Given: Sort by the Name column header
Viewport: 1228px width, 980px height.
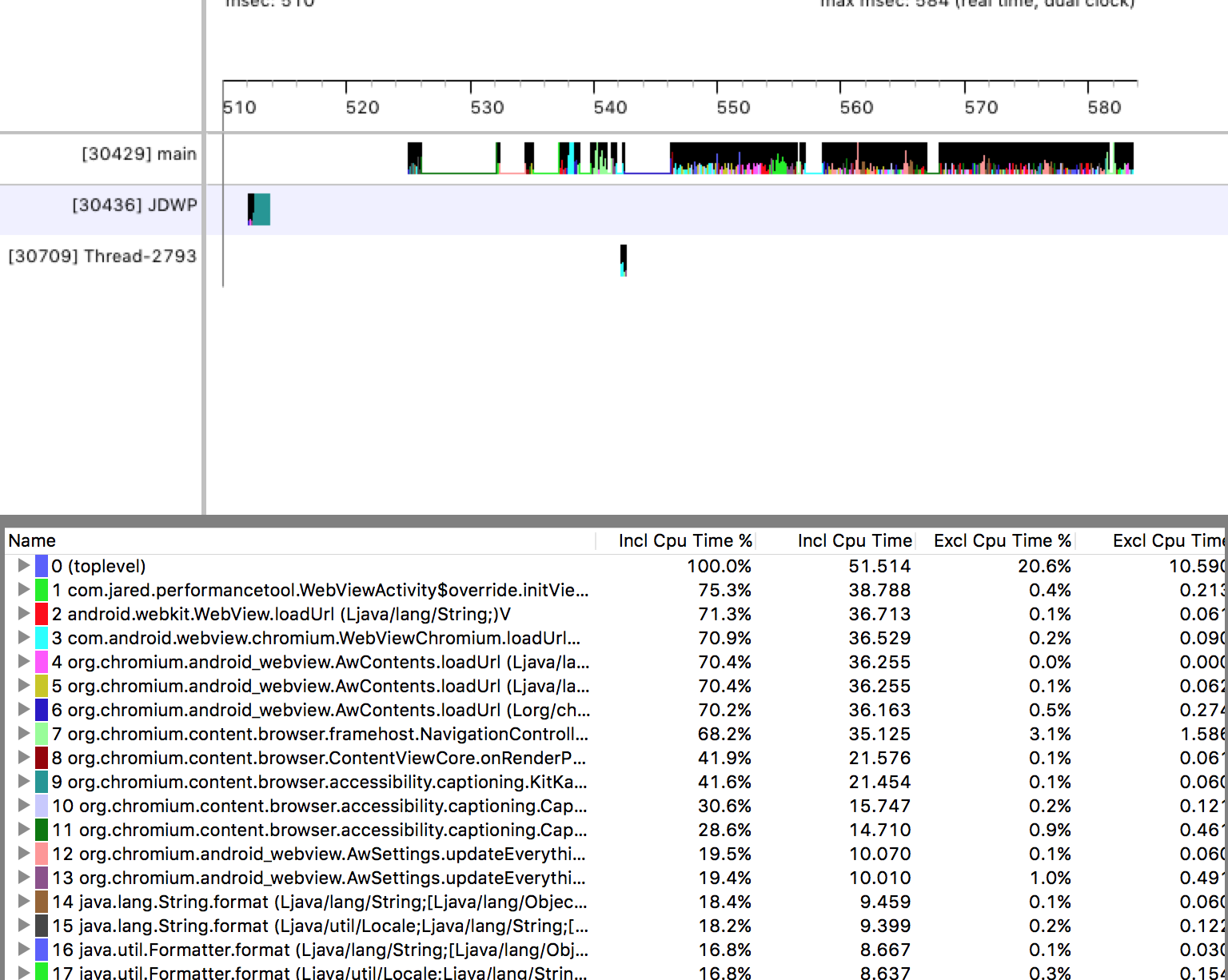Looking at the screenshot, I should (x=32, y=541).
